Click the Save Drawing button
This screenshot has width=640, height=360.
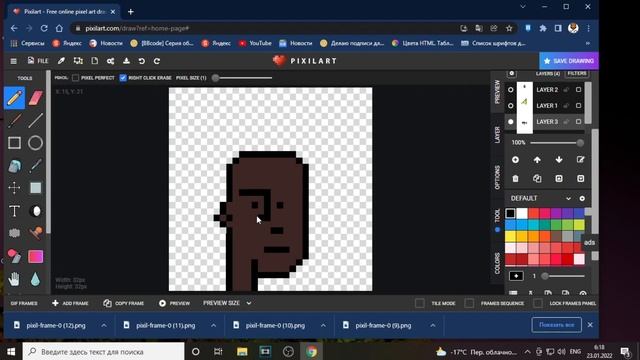(569, 61)
